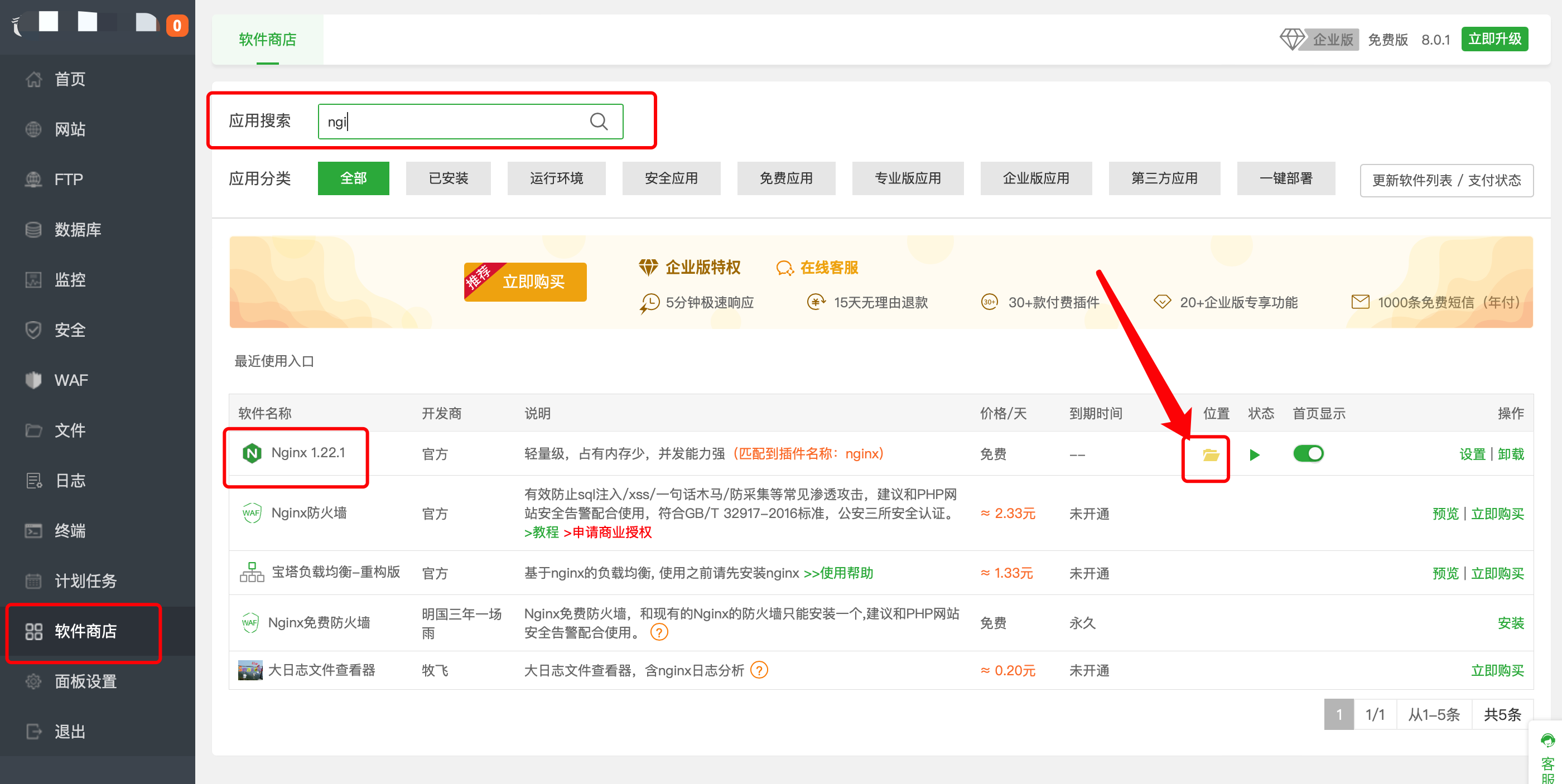
Task: Click 宝塔负载均衡 network icon
Action: 252,573
